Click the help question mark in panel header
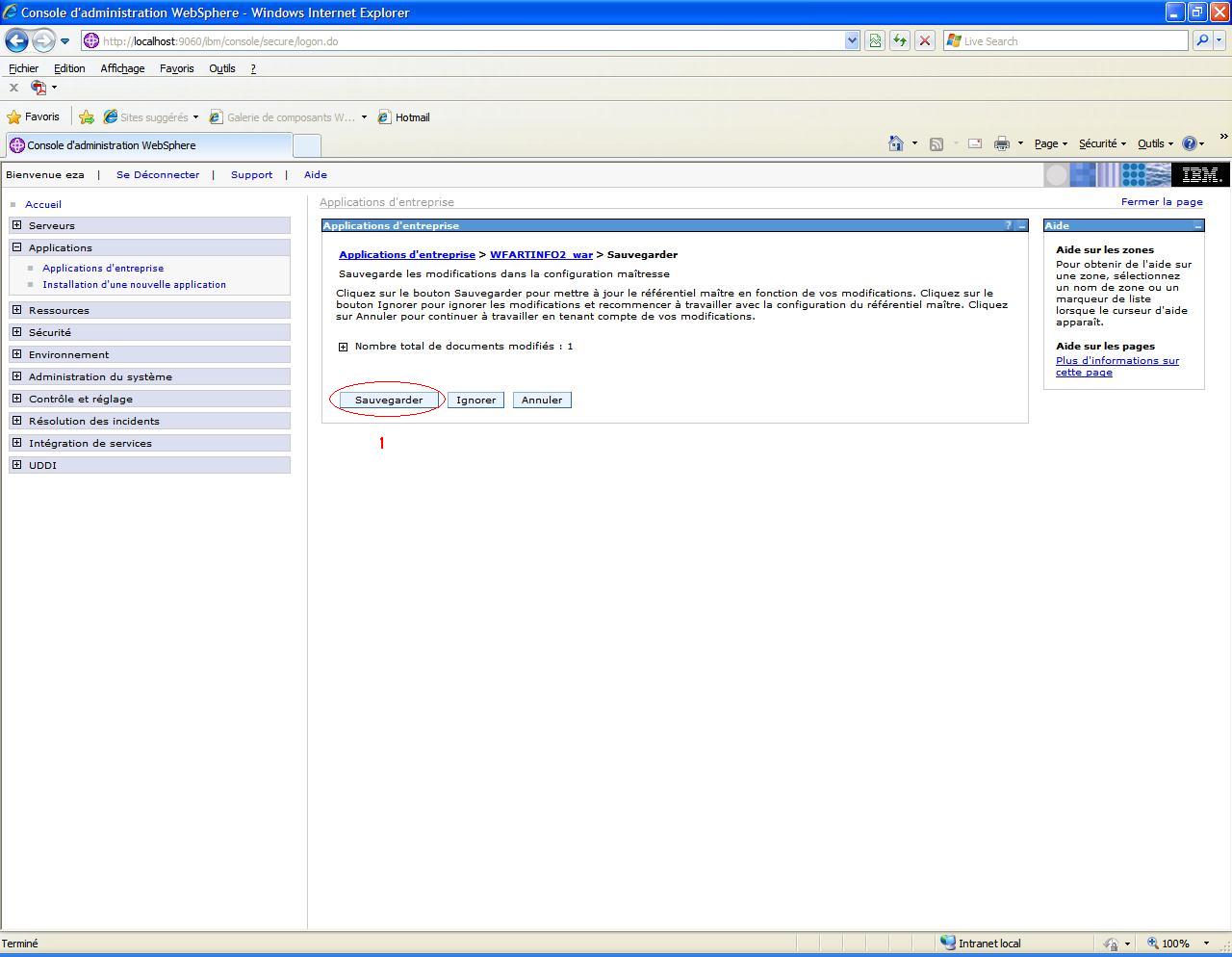This screenshot has height=957, width=1232. 1008,225
